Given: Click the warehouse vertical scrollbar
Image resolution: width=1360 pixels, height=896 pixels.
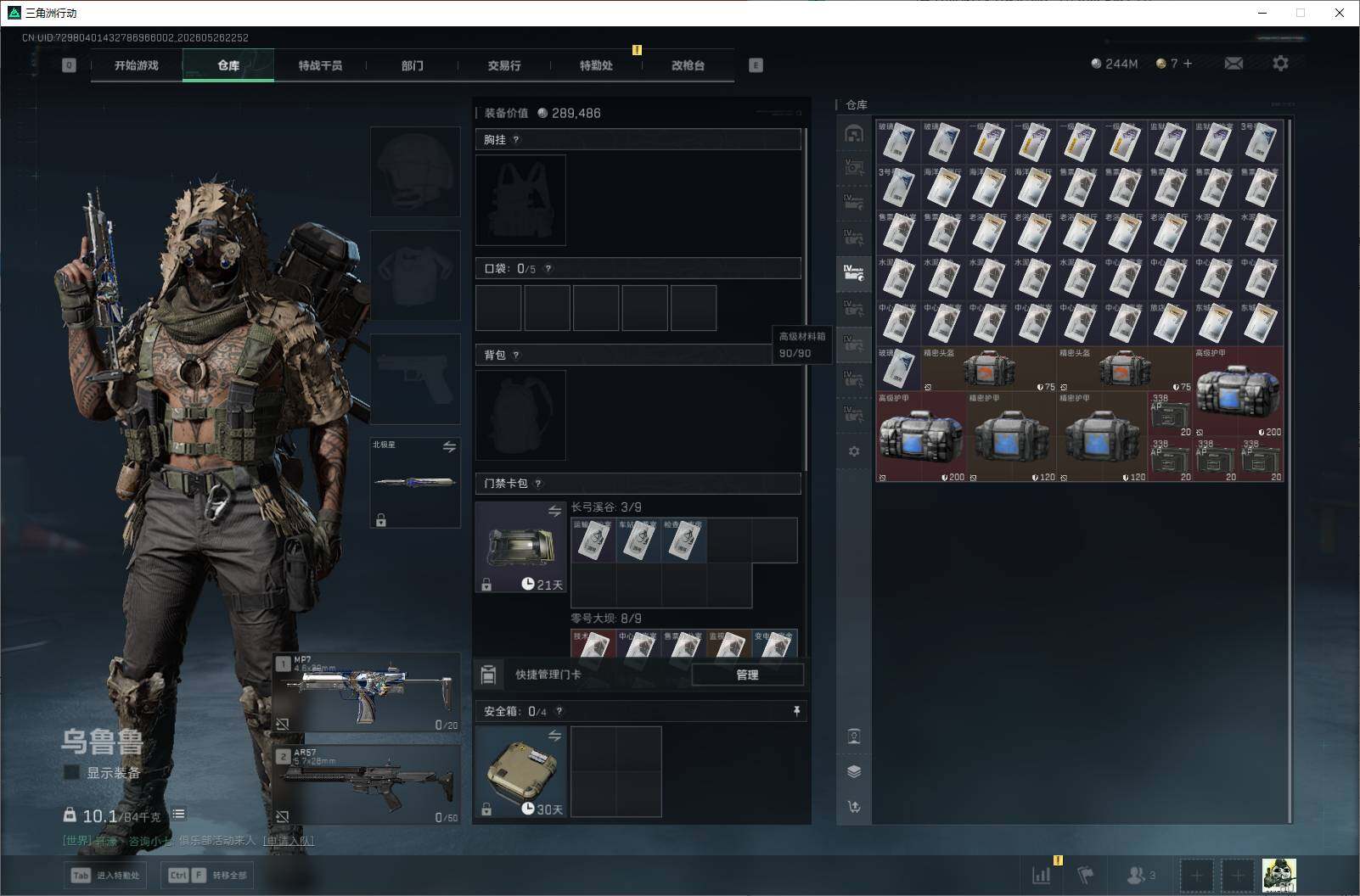Looking at the screenshot, I should pyautogui.click(x=1290, y=471).
